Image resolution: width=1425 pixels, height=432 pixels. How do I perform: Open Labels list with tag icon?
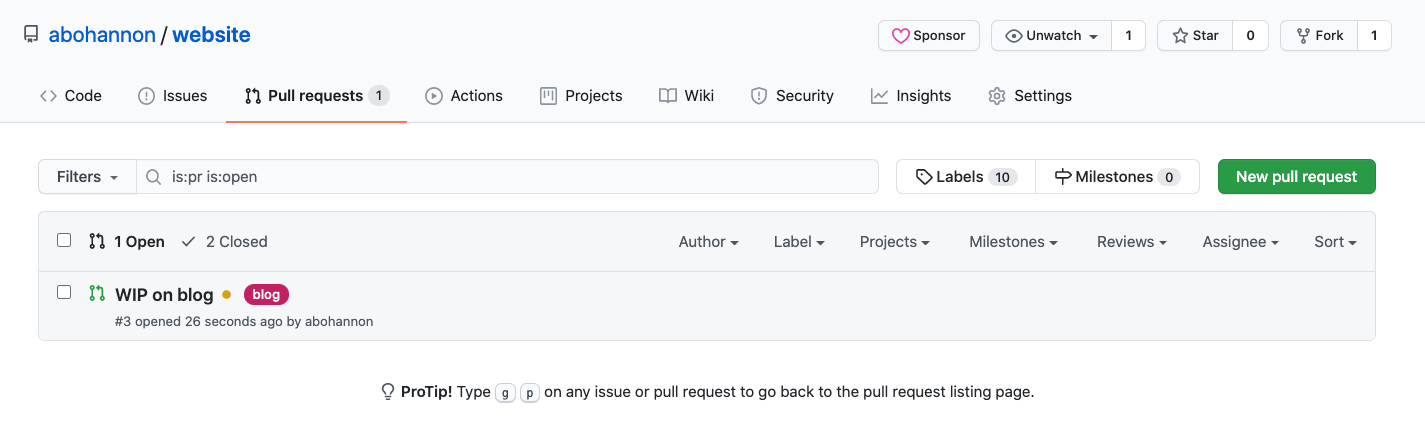[966, 177]
